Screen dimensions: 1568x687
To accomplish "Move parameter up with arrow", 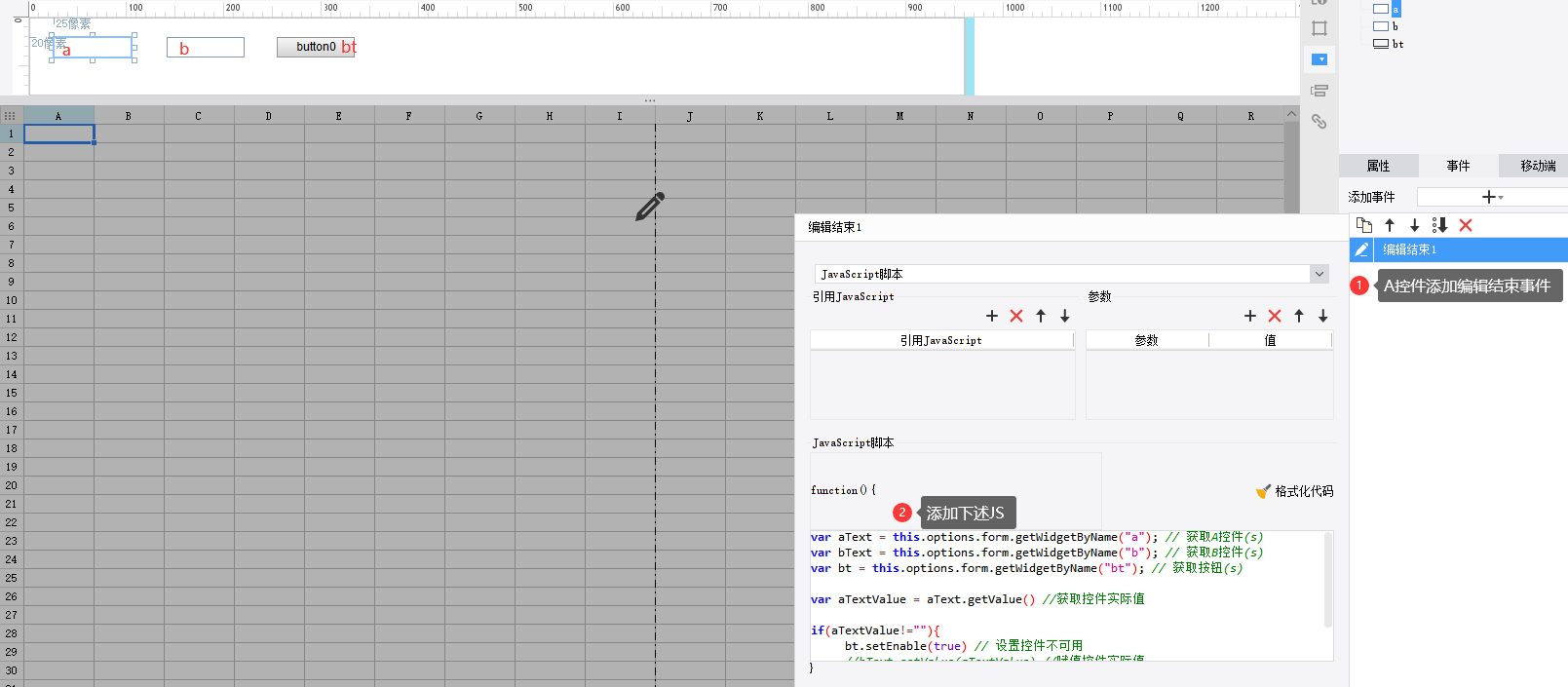I will 1299,316.
